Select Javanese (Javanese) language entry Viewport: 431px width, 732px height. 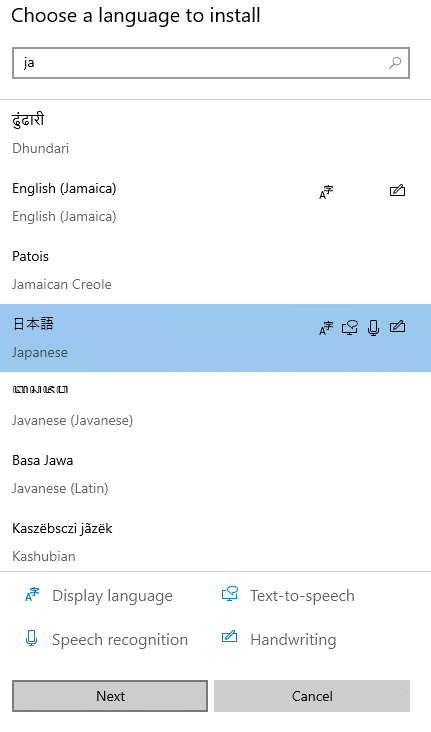215,406
